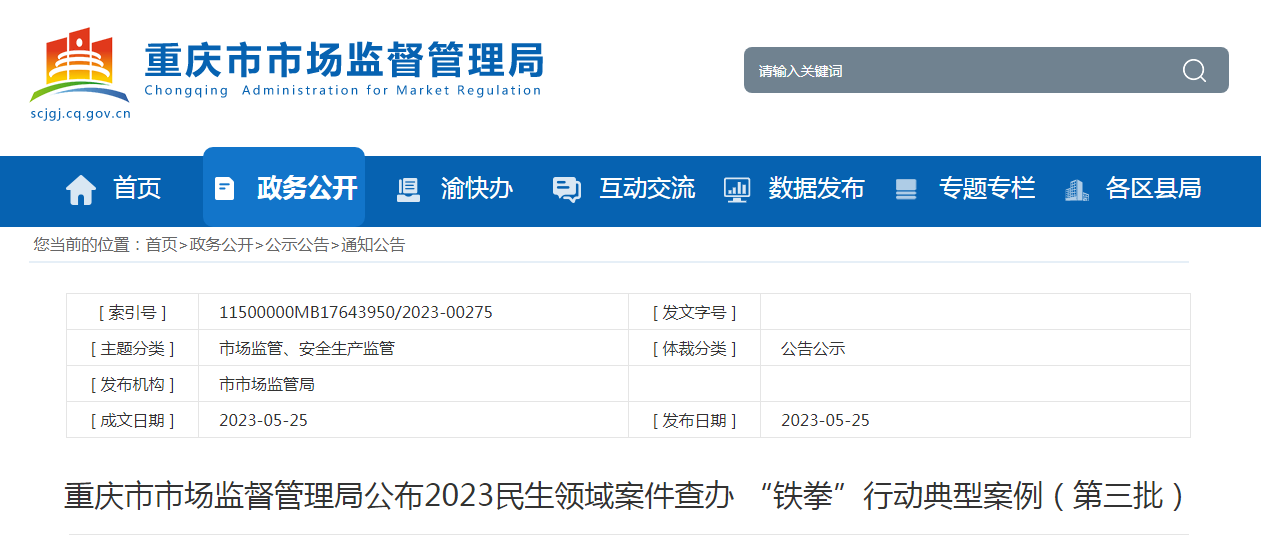The image size is (1261, 551).
Task: Click the publishing agency value 市市场监管局
Action: point(267,384)
